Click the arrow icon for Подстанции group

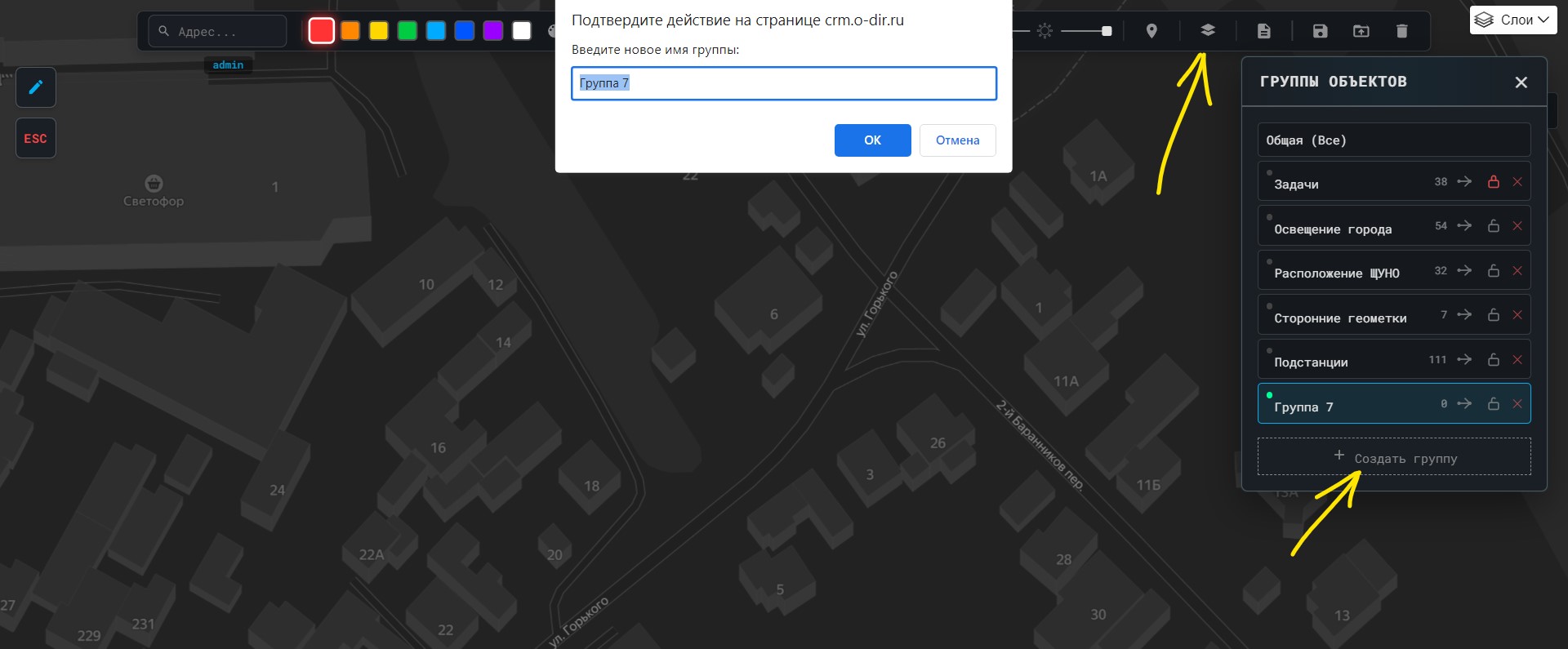(1464, 359)
